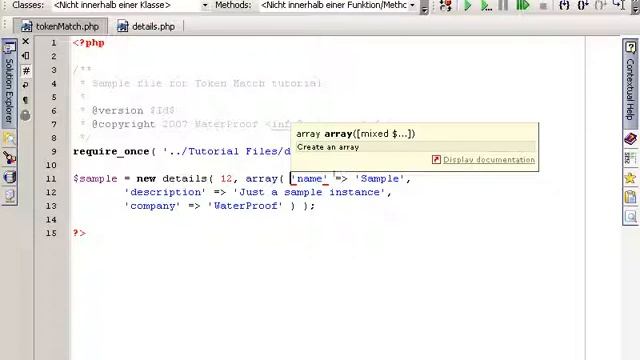Expand the toolbar overflow after Methods
The image size is (640, 360).
pyautogui.click(x=424, y=7)
